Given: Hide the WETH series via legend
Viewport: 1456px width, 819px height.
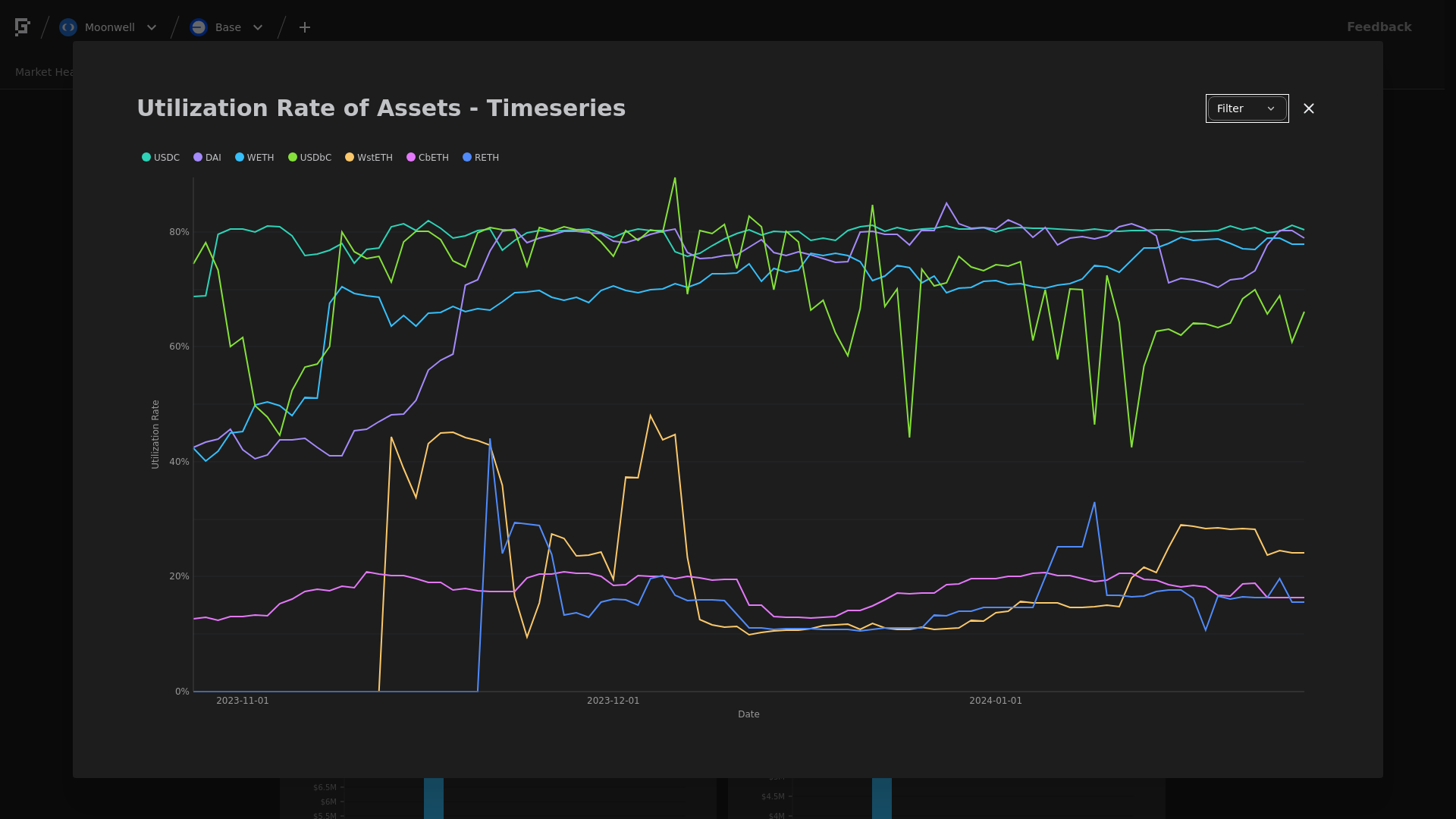Looking at the screenshot, I should [254, 158].
